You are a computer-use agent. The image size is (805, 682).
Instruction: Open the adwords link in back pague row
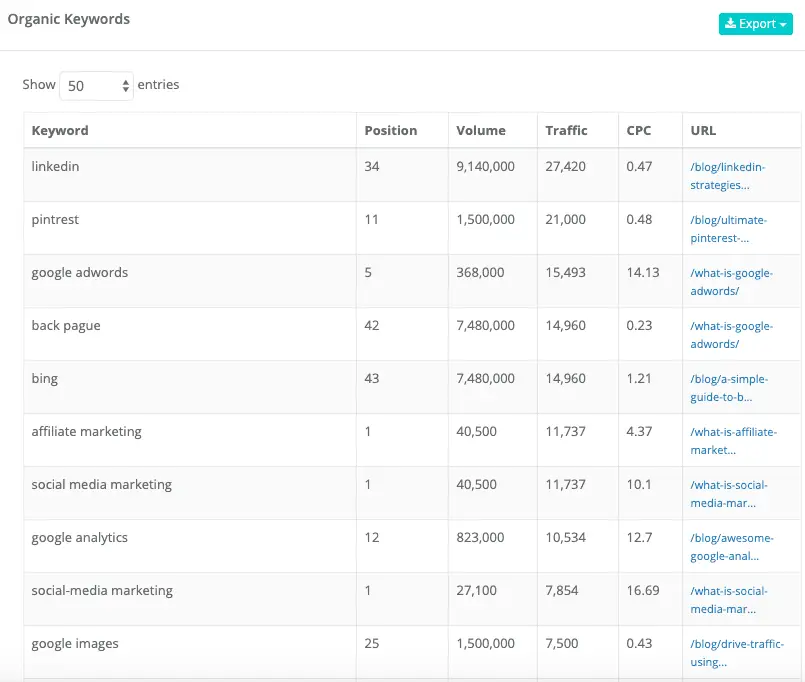[x=731, y=335]
